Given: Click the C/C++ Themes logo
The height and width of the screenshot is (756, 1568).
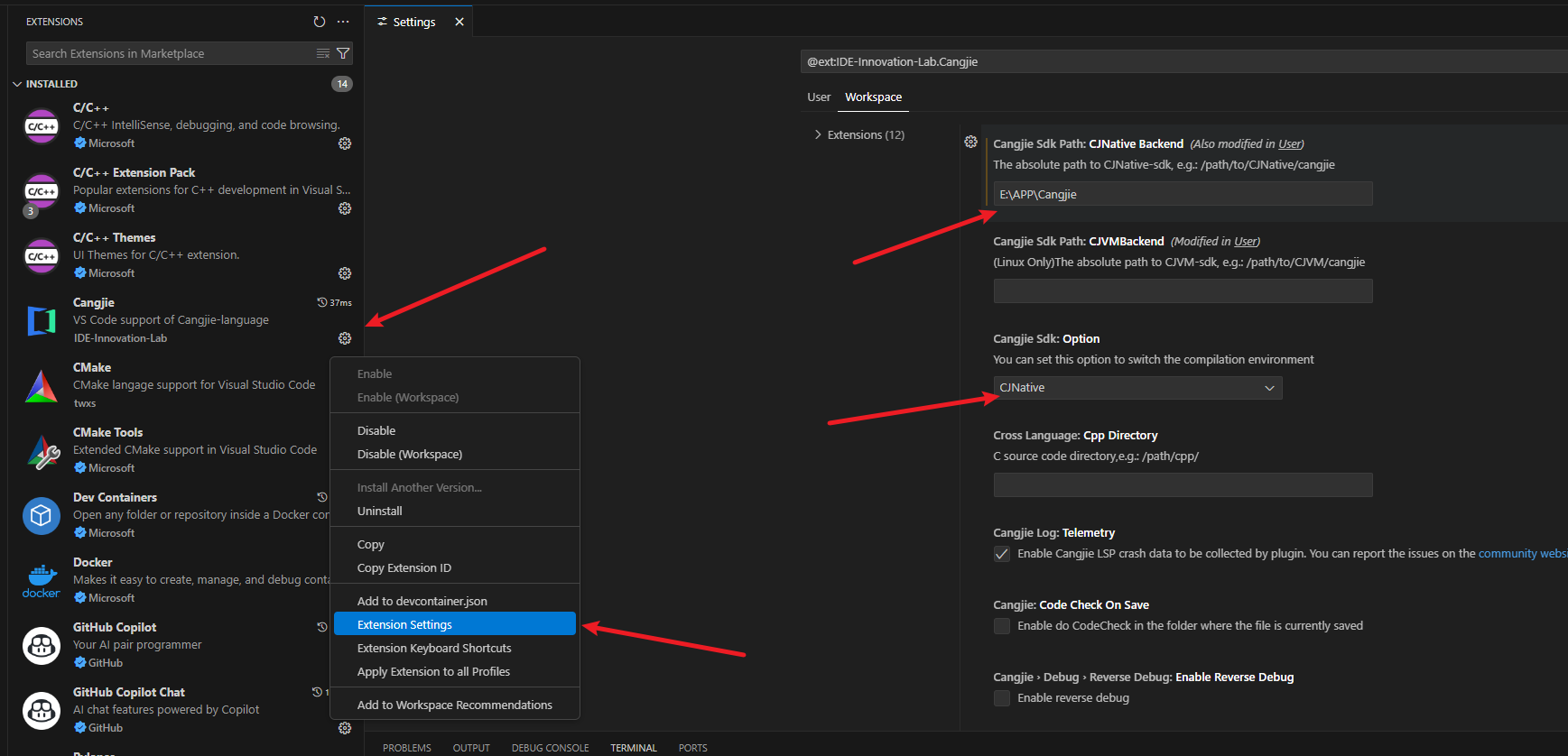Looking at the screenshot, I should [42, 256].
